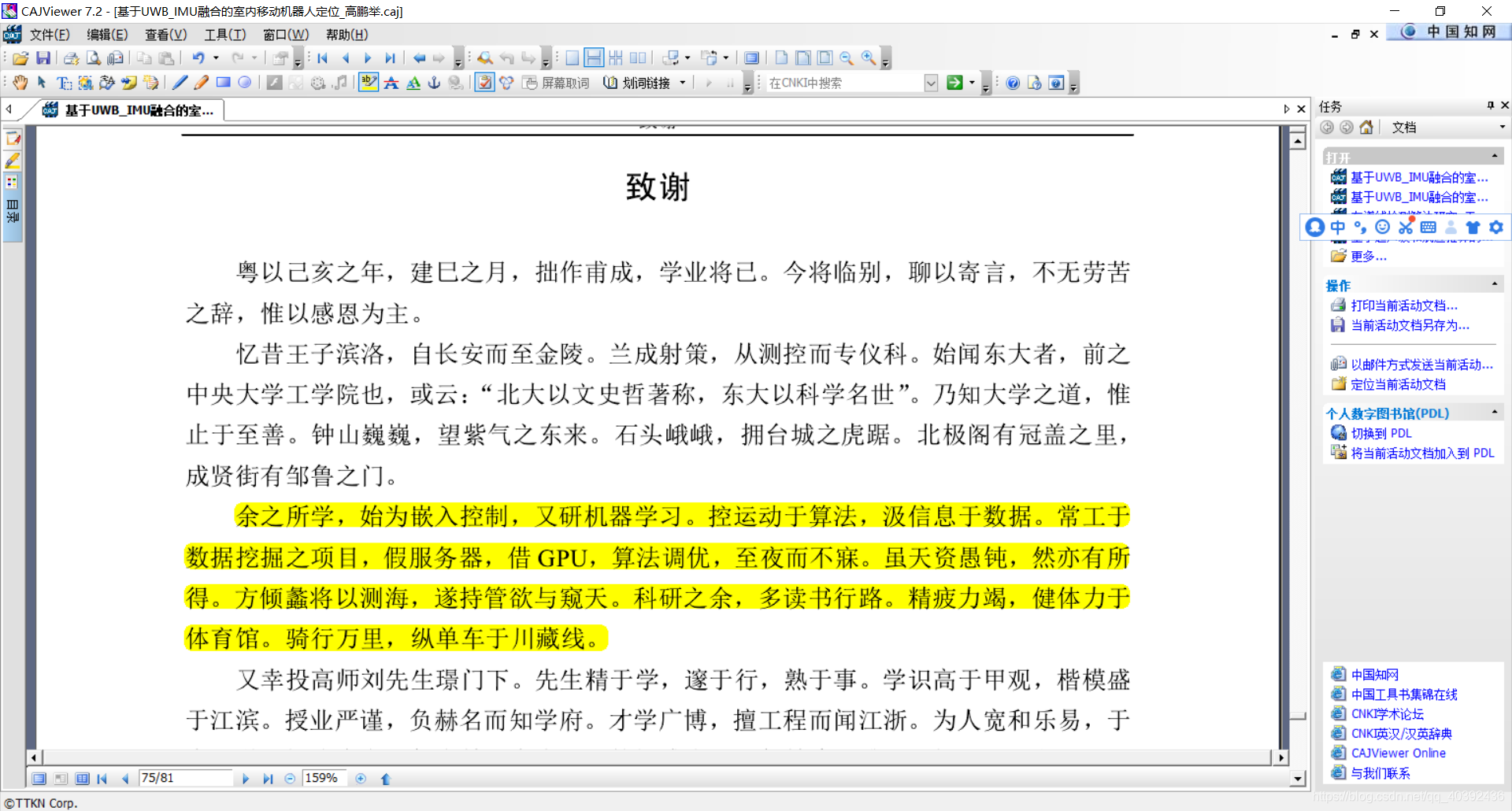Open the 帮助(H) menu
This screenshot has height=811, width=1512.
pos(346,35)
